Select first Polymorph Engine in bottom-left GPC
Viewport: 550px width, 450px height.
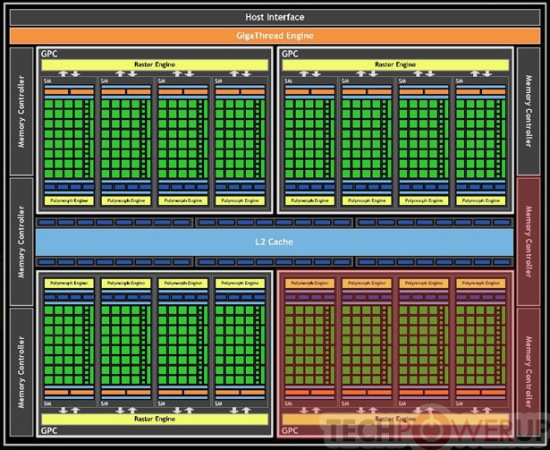click(x=69, y=283)
